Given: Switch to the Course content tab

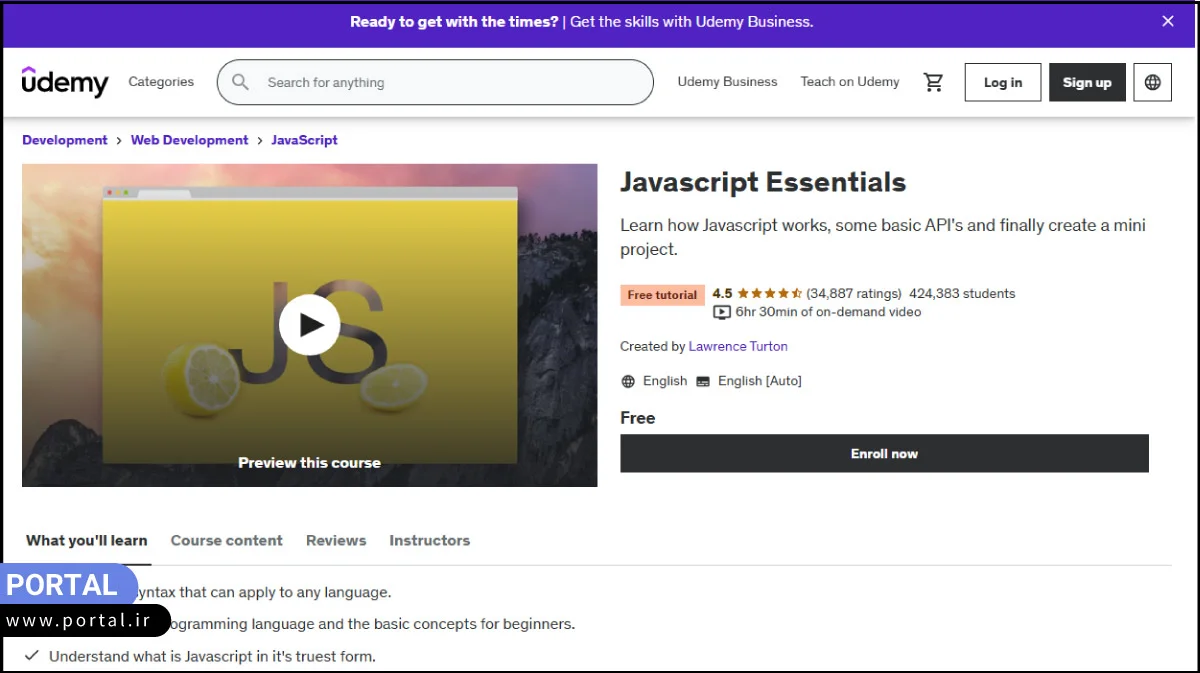Looking at the screenshot, I should [226, 540].
